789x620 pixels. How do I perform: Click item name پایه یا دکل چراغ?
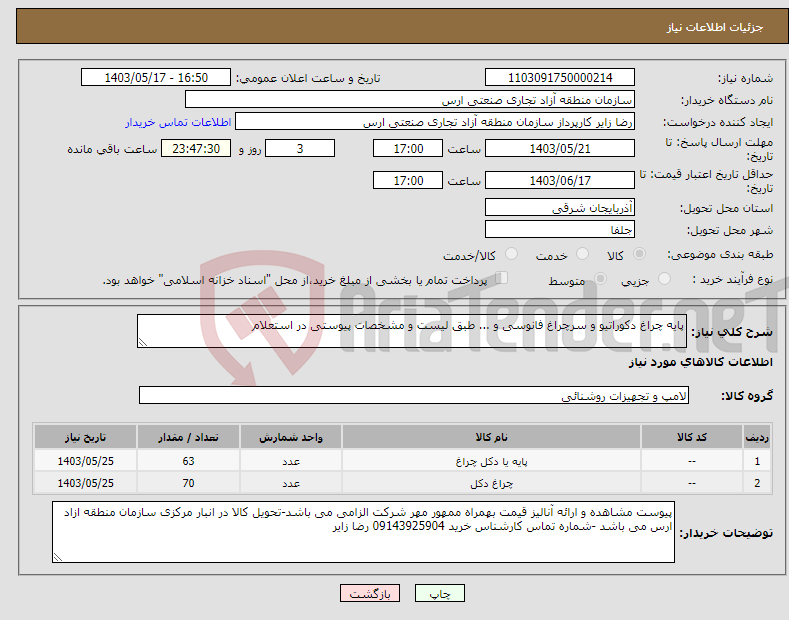click(491, 461)
